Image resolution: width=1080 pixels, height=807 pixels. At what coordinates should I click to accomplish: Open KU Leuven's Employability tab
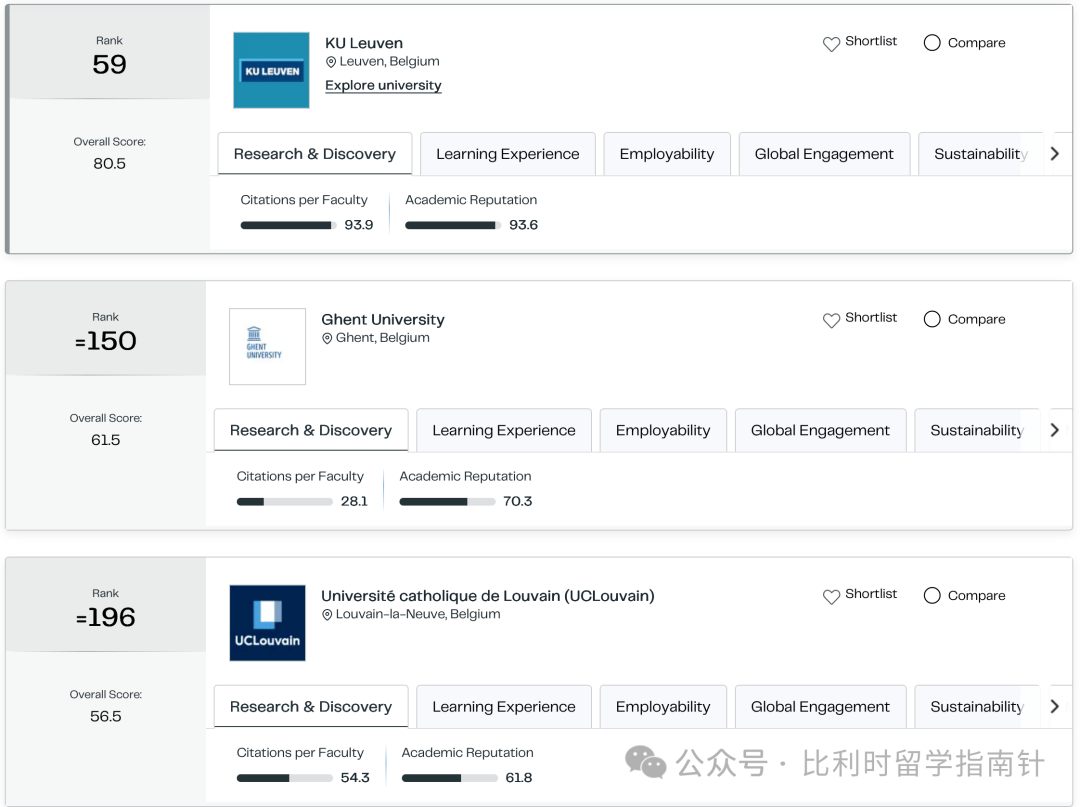667,154
